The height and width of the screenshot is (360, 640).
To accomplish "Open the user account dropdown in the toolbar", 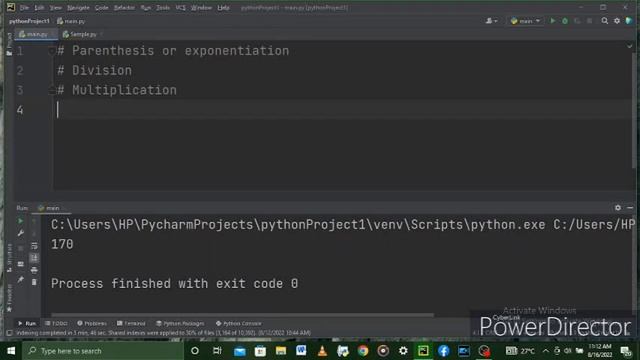I will click(491, 20).
